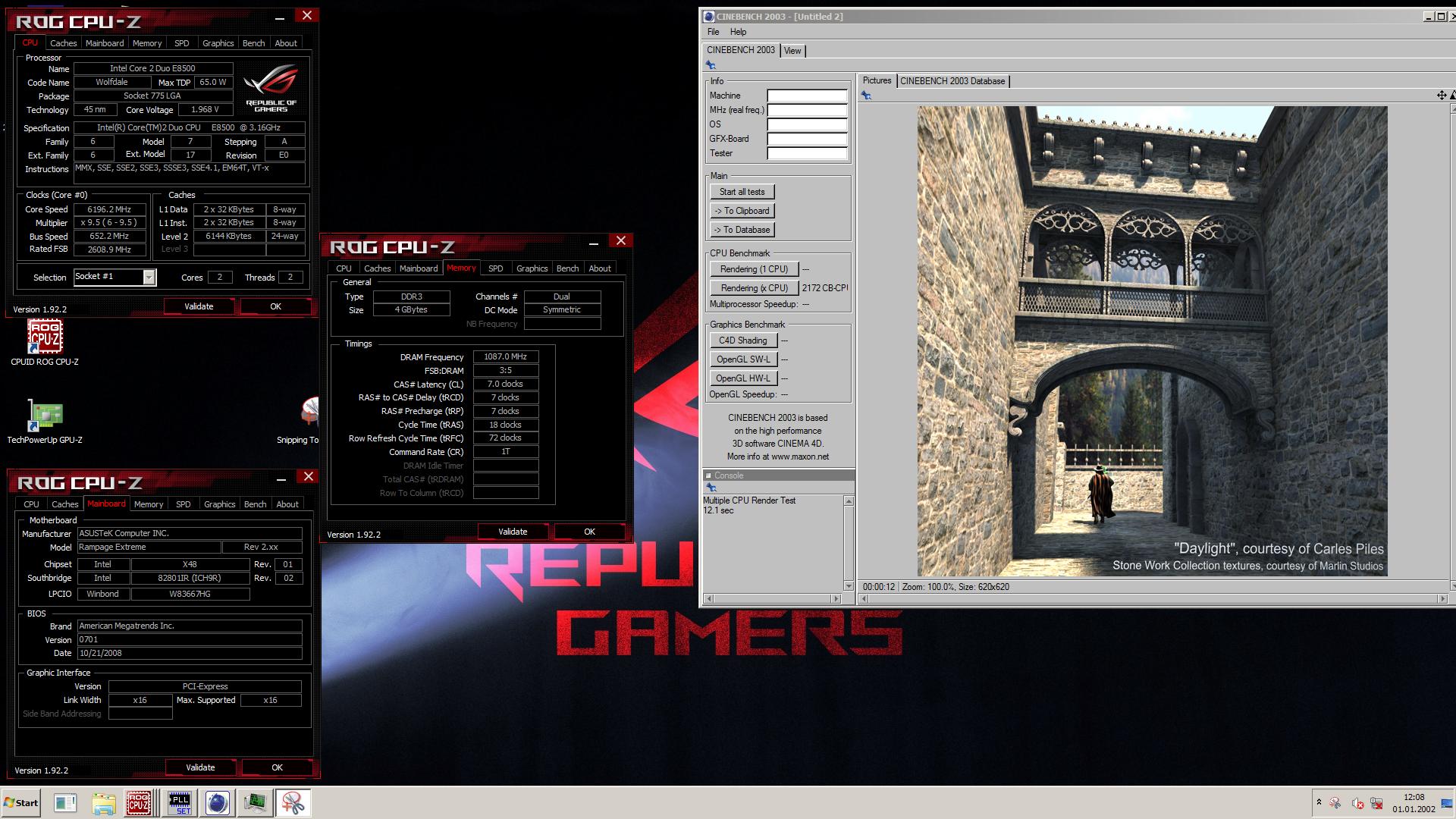Open the muted volume tray icon

pos(1357,803)
